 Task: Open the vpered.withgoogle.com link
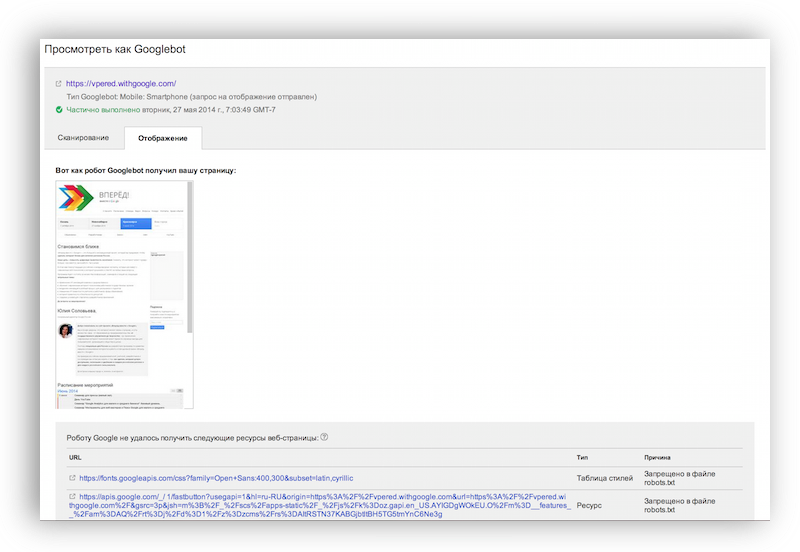coord(121,83)
